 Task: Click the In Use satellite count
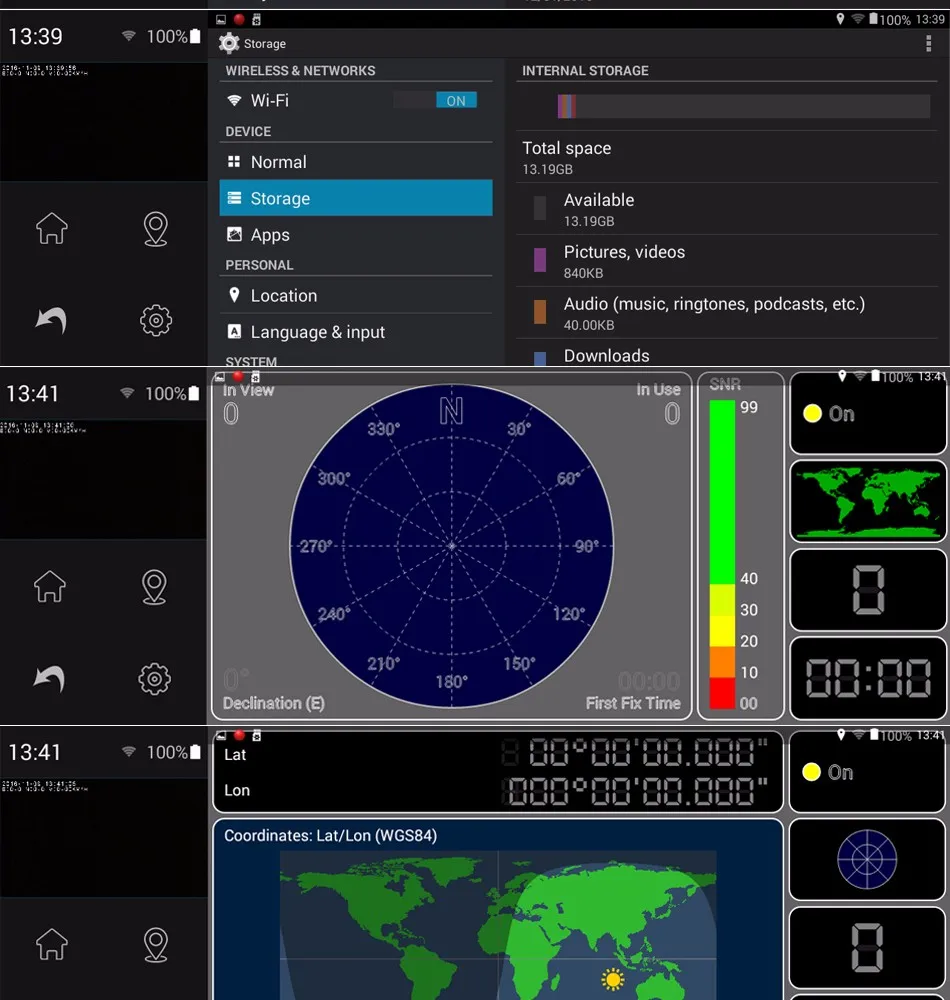(672, 414)
